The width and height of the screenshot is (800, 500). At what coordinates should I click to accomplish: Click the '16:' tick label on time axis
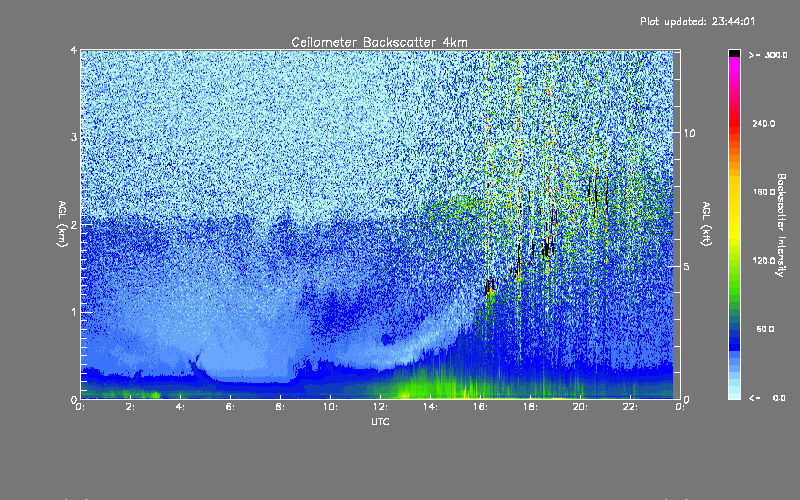(480, 407)
